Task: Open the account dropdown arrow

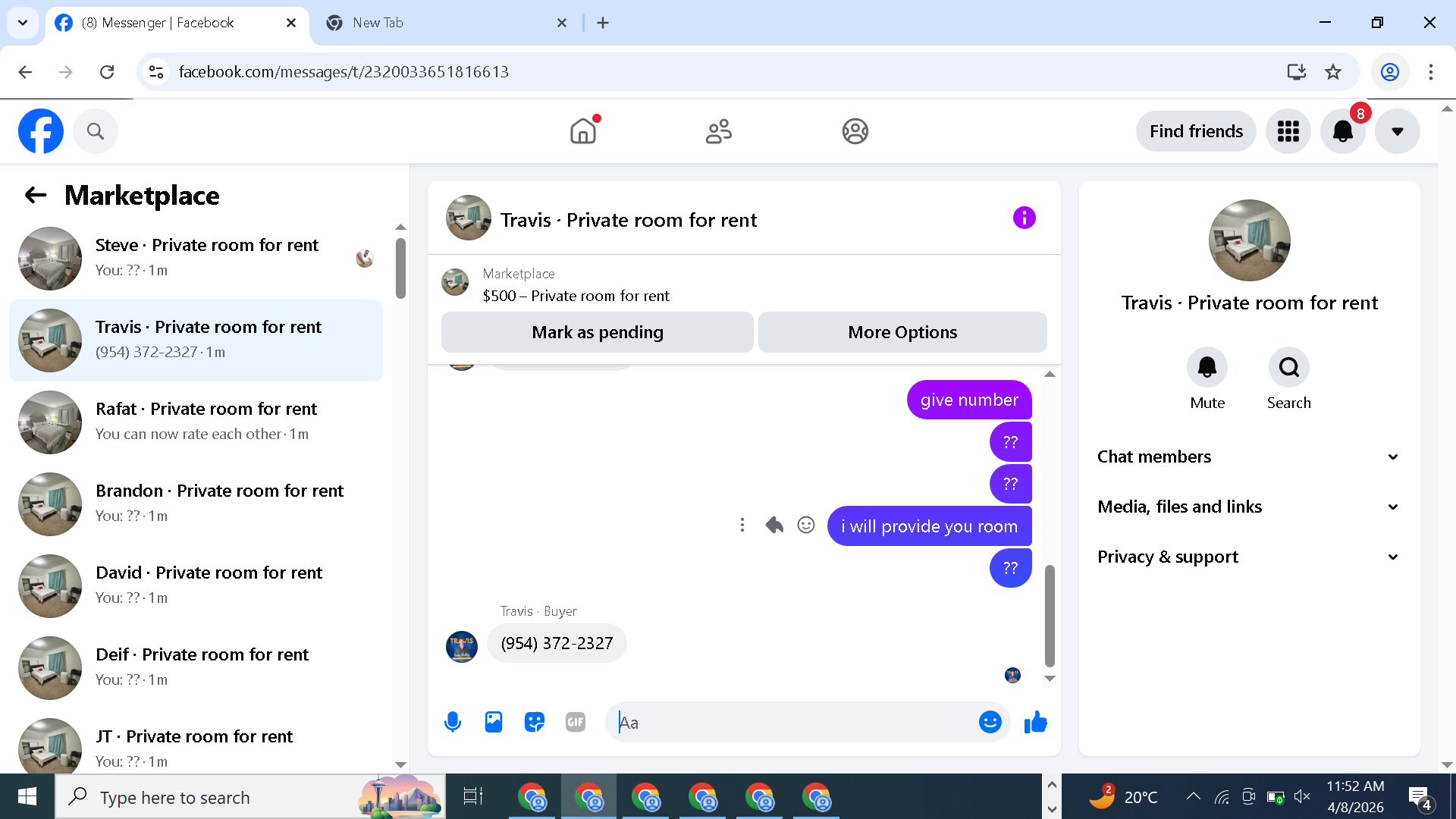Action: [1397, 131]
